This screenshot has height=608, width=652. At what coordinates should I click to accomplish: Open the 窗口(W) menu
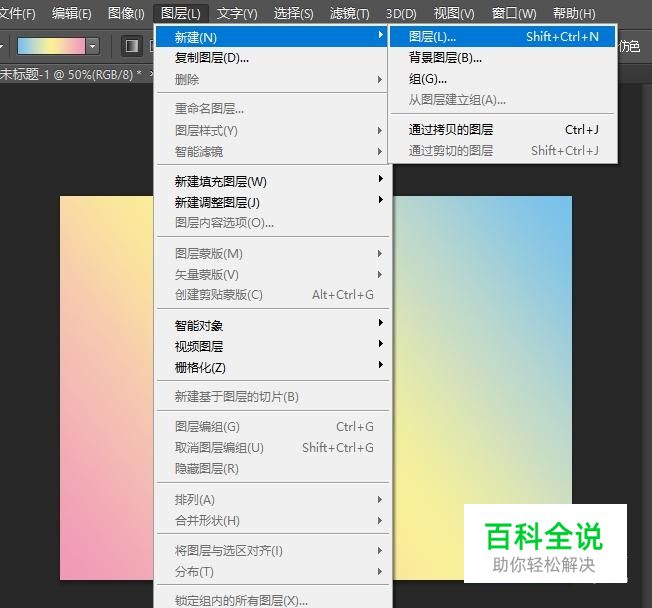514,14
